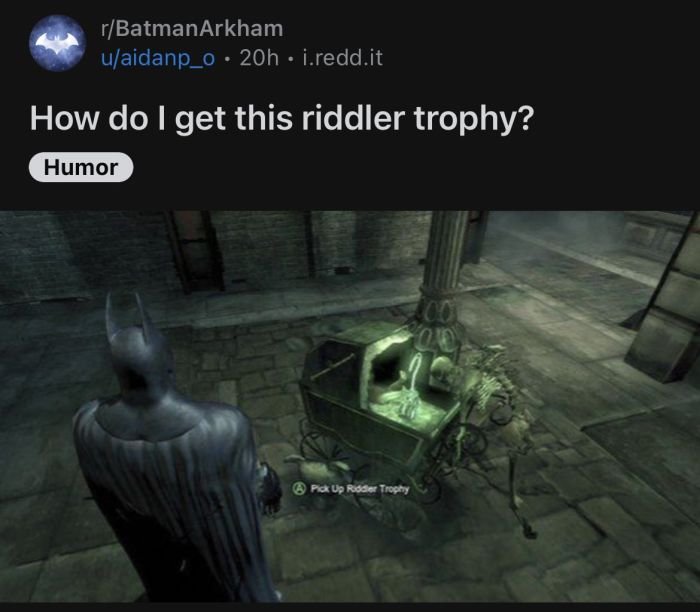Click the 20h post timestamp
The image size is (700, 612).
click(259, 58)
